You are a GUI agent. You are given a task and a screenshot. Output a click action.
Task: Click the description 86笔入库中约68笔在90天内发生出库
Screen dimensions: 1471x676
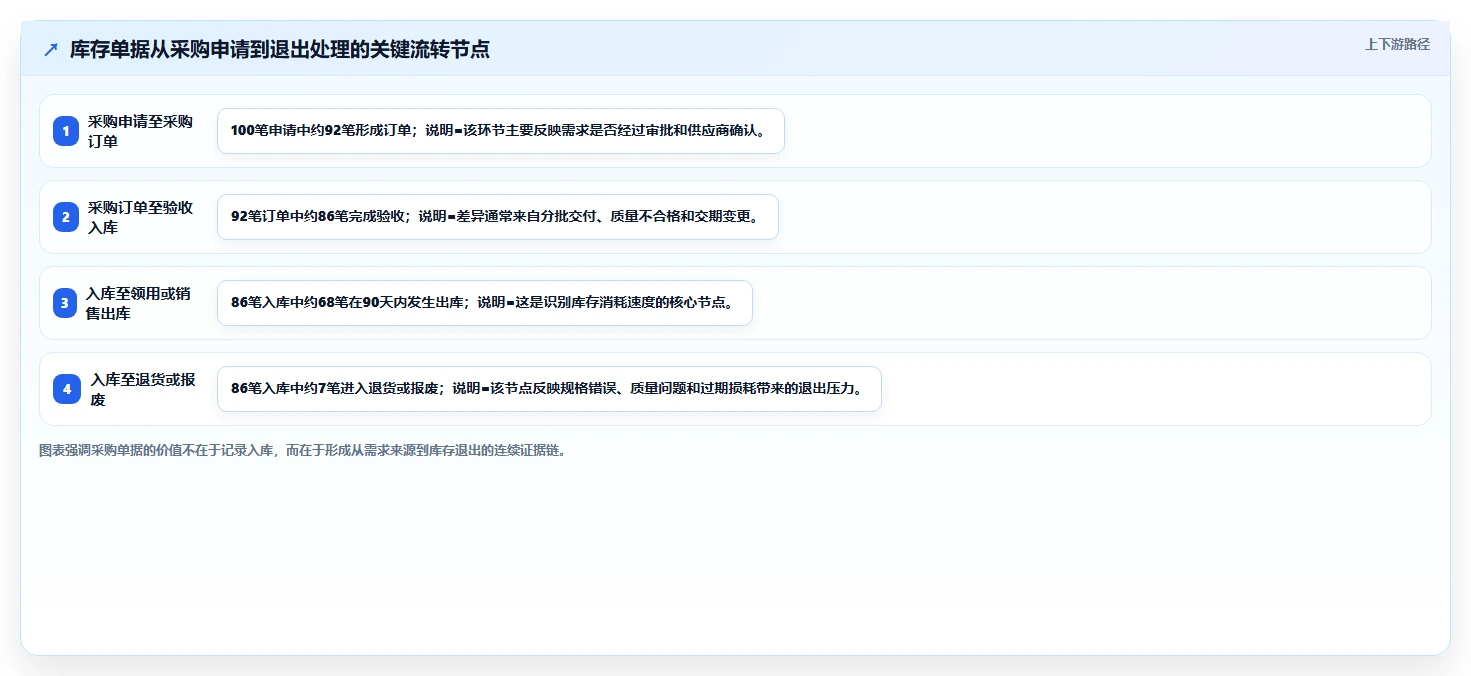[x=485, y=303]
